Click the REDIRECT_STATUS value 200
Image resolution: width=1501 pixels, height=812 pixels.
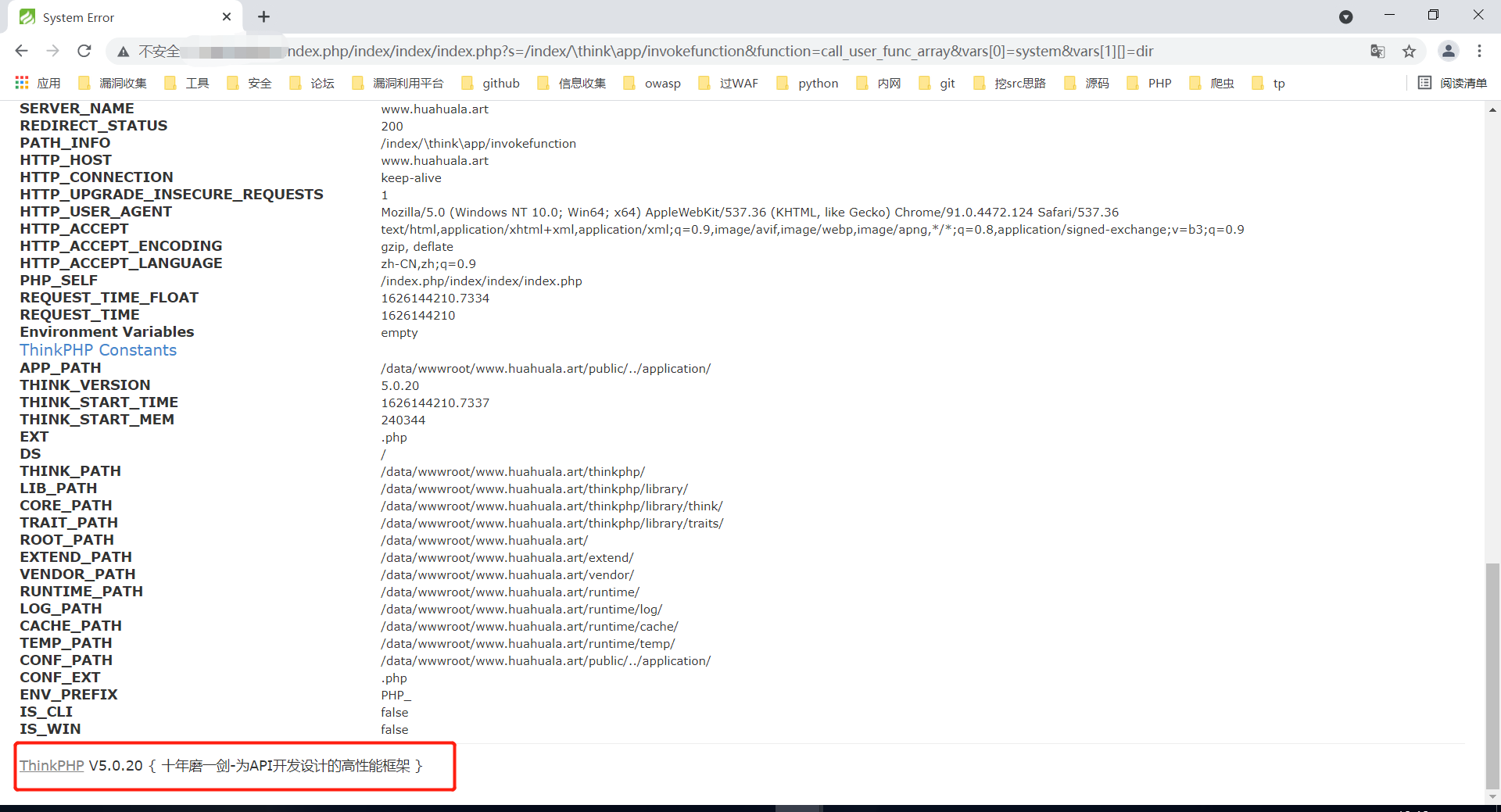coord(392,127)
